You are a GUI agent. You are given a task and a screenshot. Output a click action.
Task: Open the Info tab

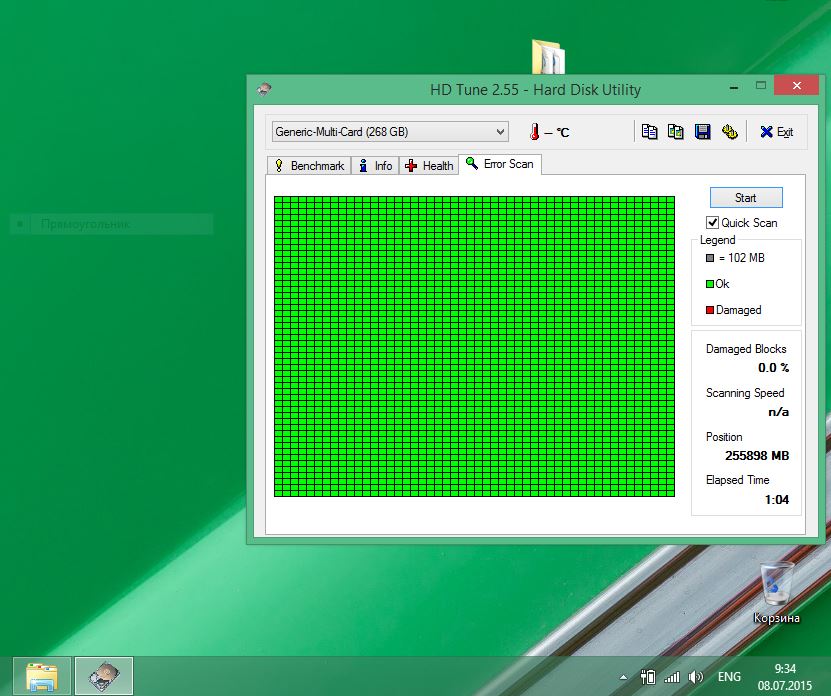[x=375, y=166]
